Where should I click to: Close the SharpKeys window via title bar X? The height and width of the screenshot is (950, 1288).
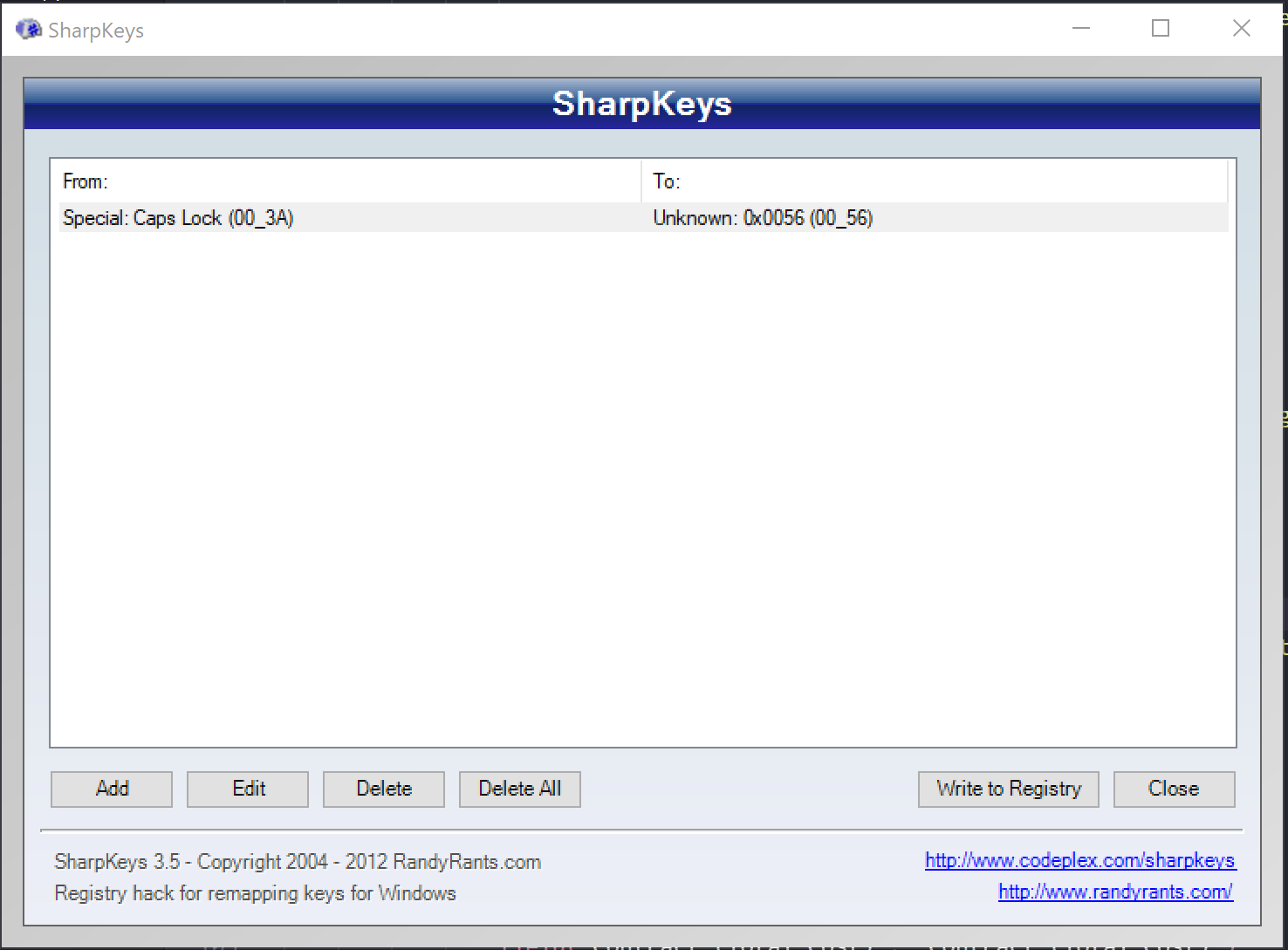click(x=1241, y=29)
